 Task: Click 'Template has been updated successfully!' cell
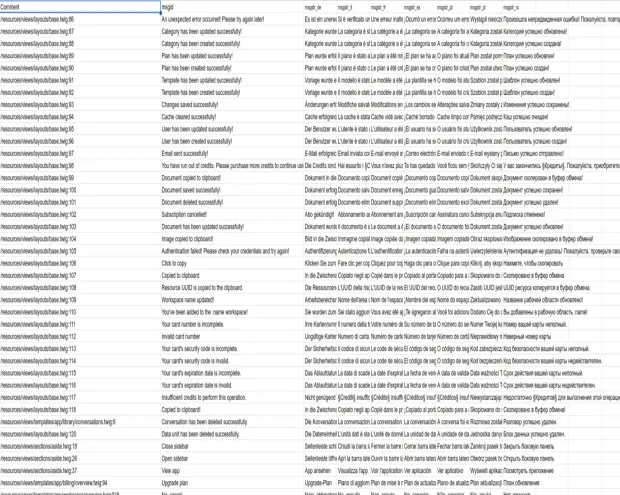pyautogui.click(x=232, y=80)
